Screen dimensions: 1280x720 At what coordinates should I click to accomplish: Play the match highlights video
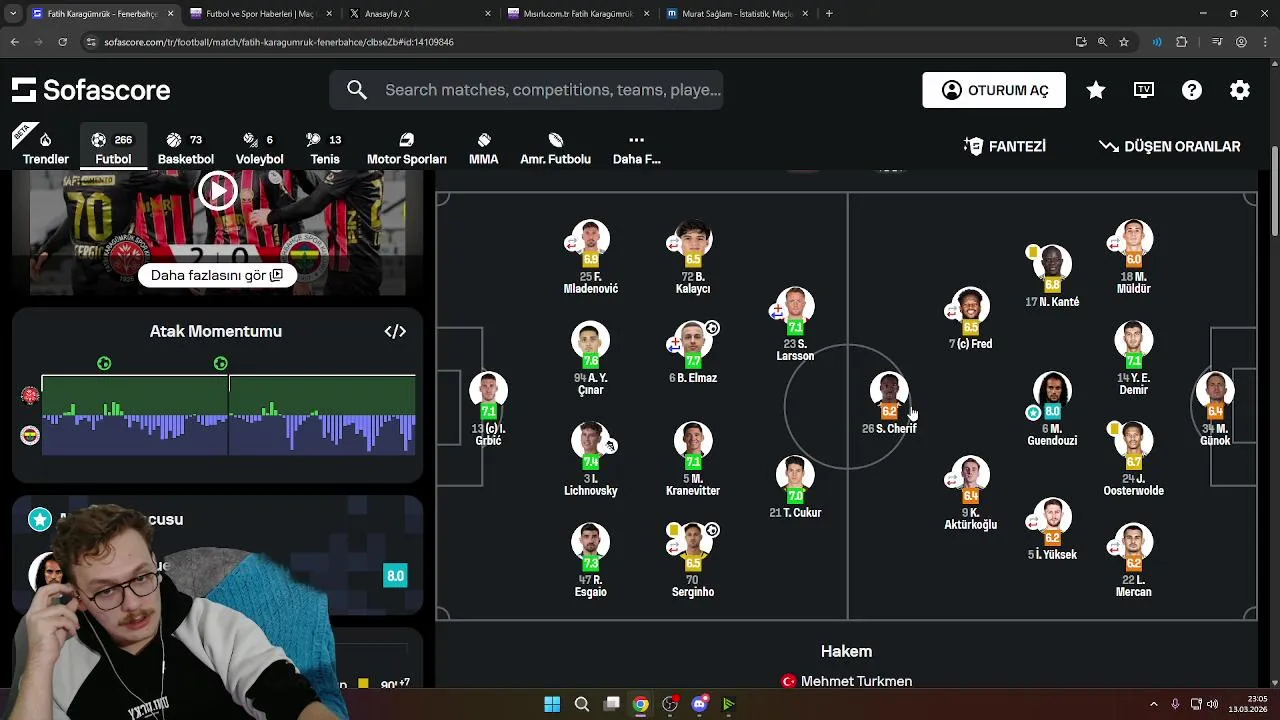pos(217,191)
